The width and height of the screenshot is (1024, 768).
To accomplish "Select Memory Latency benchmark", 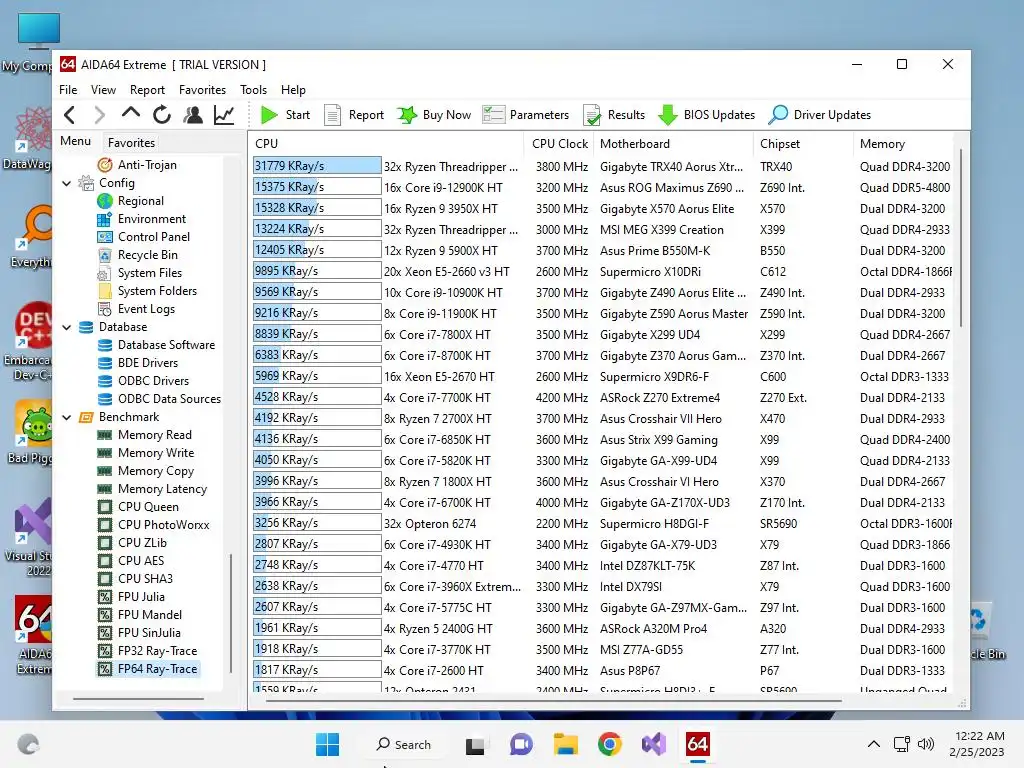I will (x=152, y=489).
